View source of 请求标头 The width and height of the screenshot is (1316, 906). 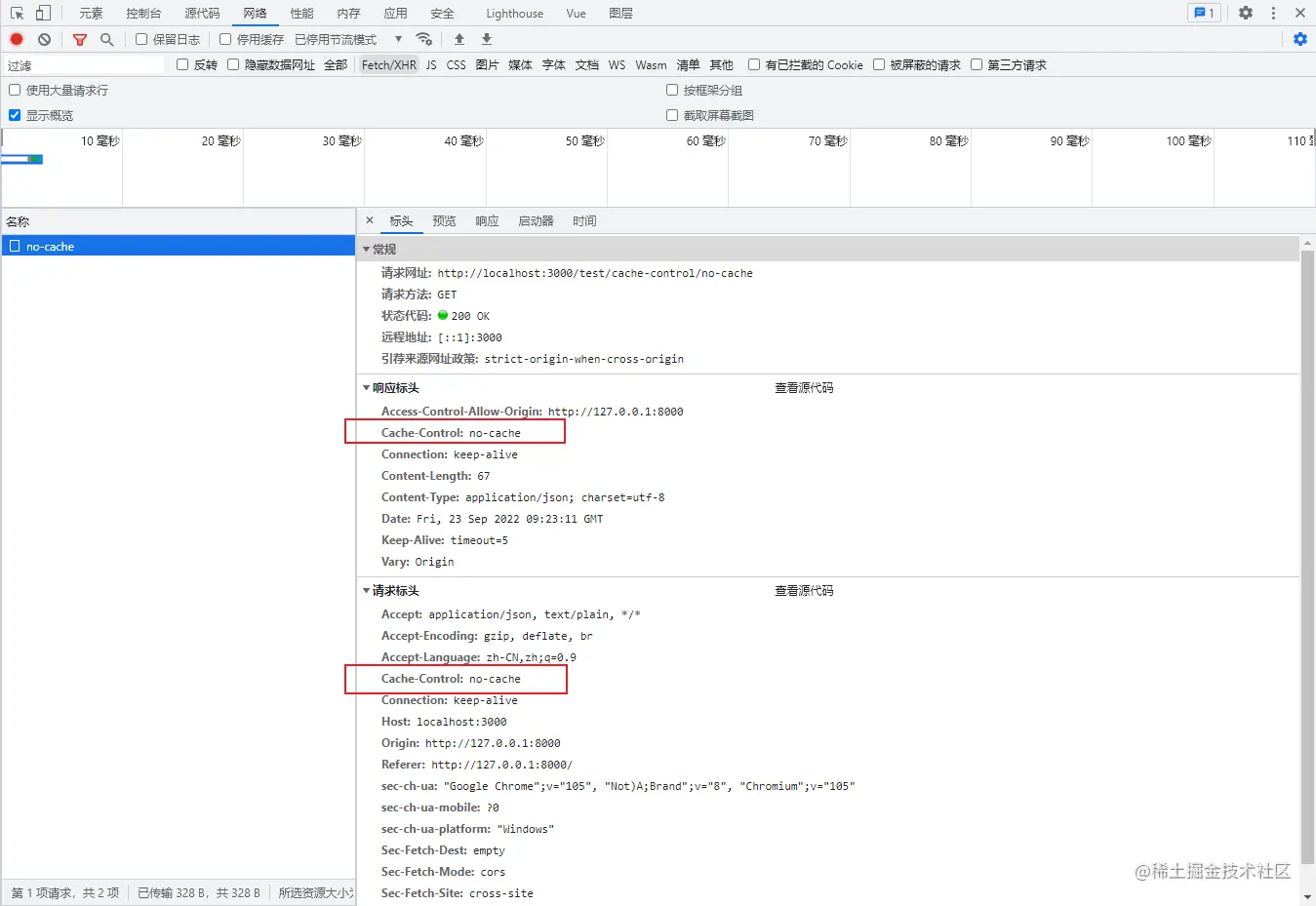(x=804, y=591)
